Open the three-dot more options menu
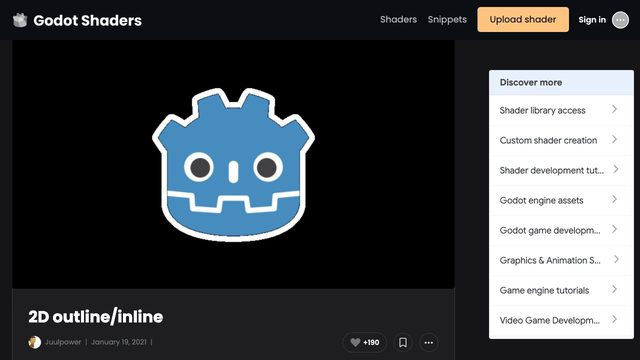This screenshot has height=360, width=640. coord(429,342)
